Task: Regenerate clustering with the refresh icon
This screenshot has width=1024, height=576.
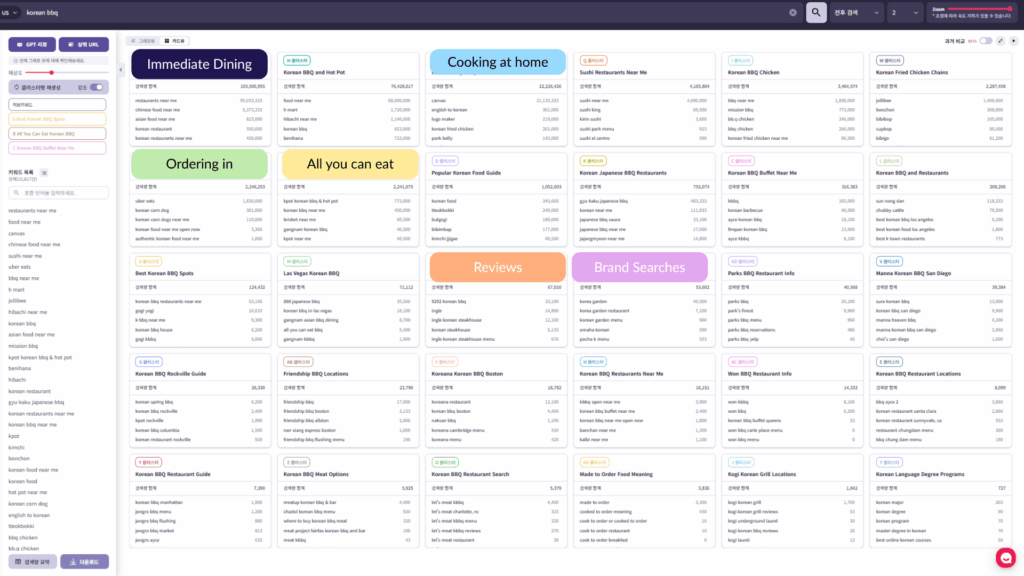Action: [x=16, y=87]
